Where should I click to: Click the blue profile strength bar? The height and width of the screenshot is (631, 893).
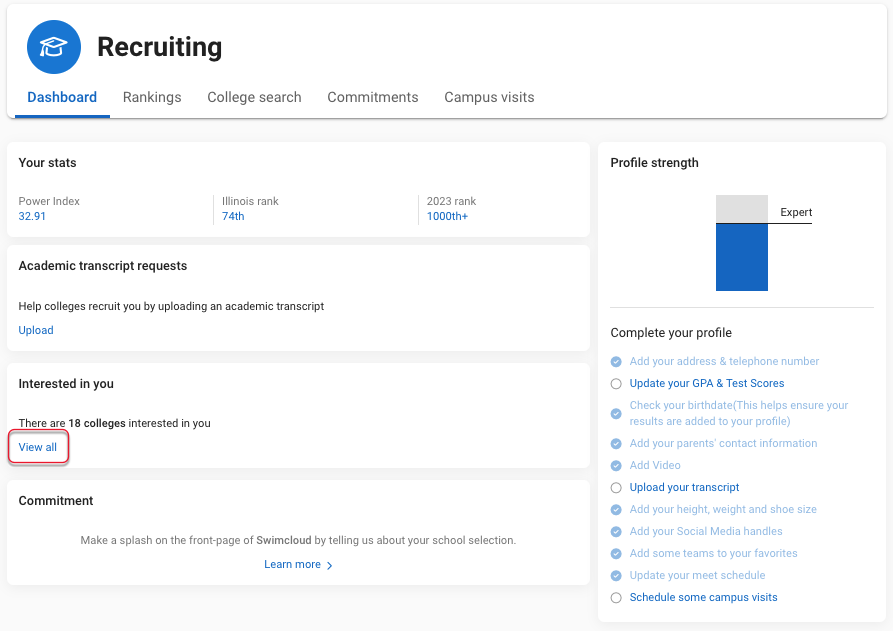pyautogui.click(x=742, y=257)
